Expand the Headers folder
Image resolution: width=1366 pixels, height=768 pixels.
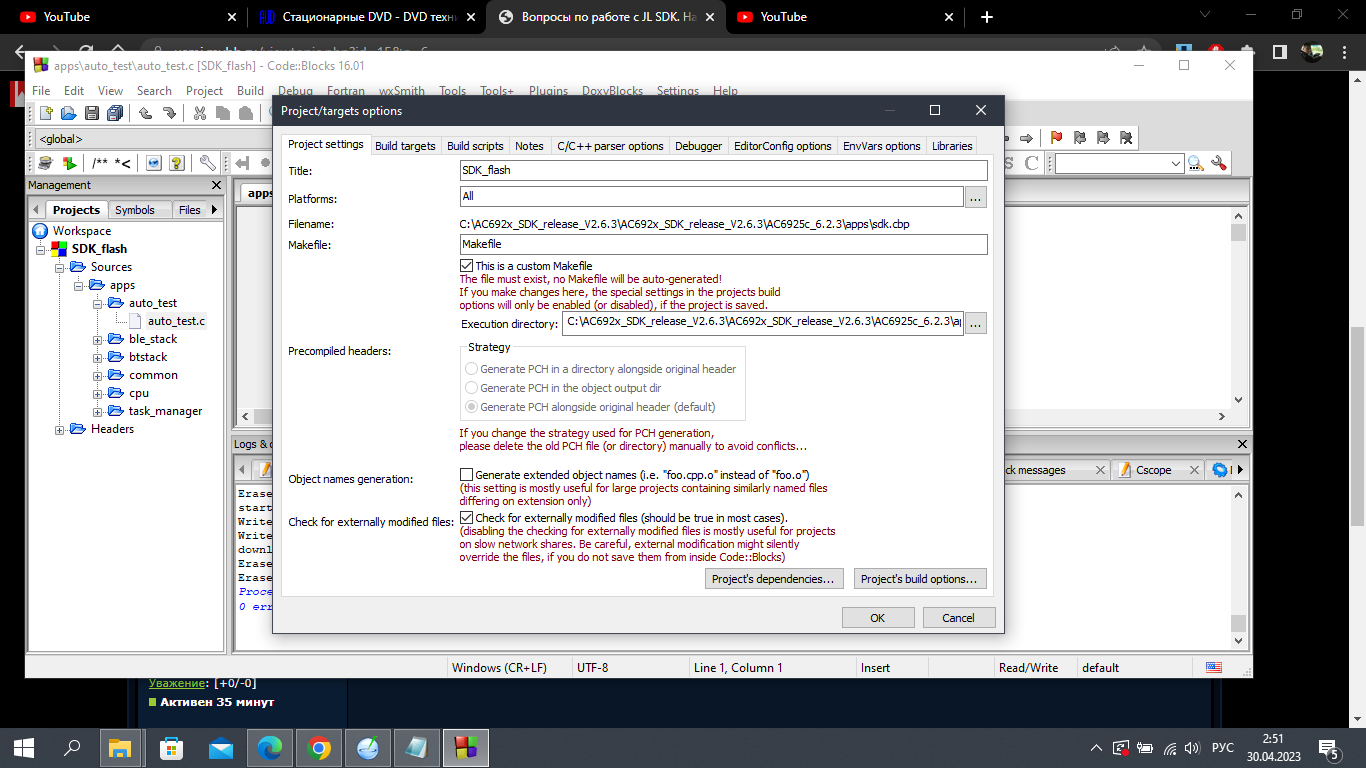click(x=60, y=429)
